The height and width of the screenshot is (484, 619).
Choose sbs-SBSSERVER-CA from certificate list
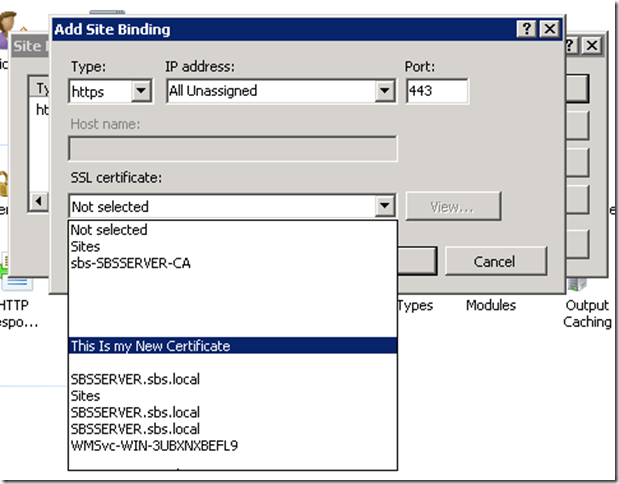point(130,263)
